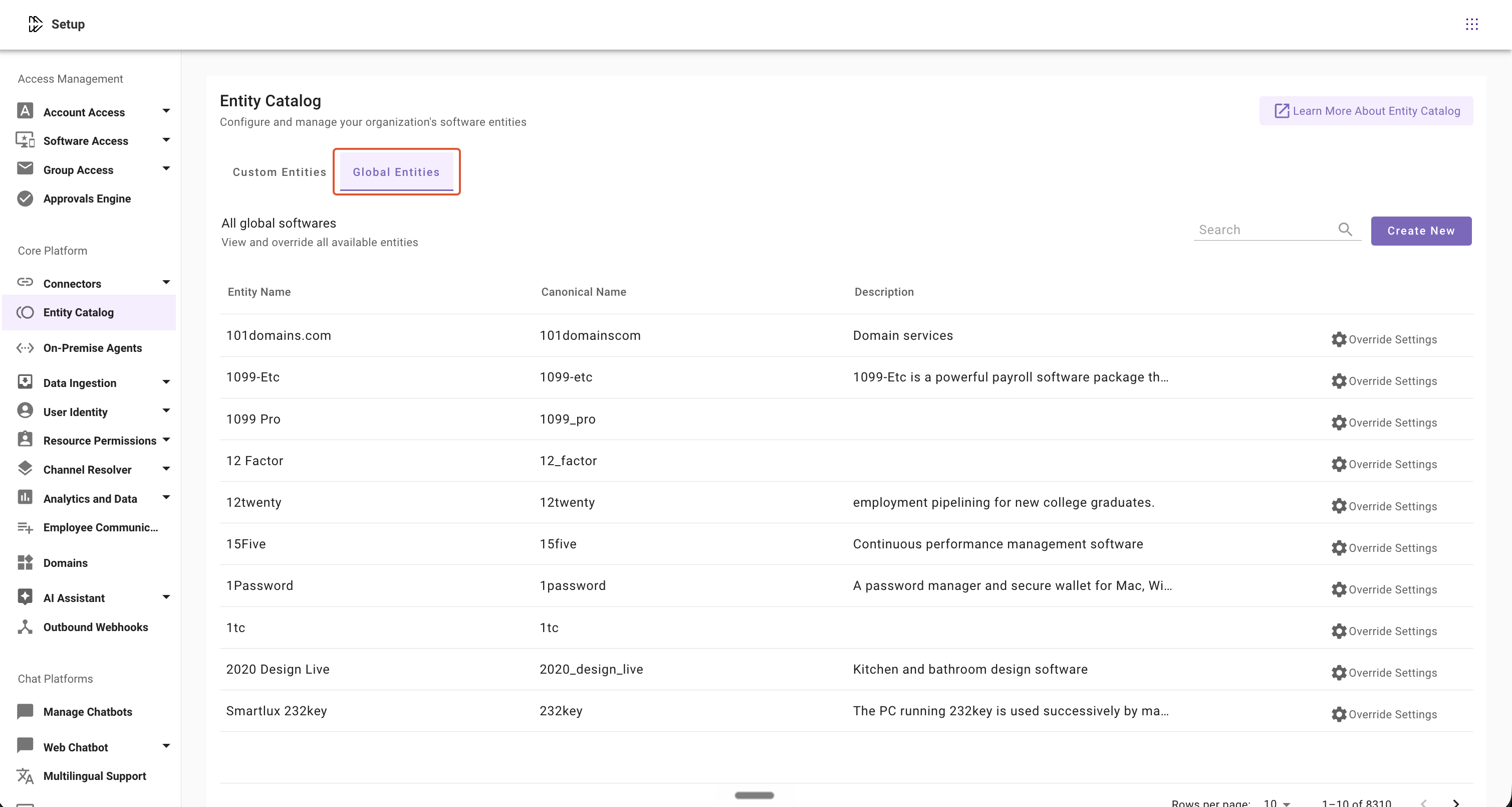Override Settings for 12twenty

coord(1384,506)
